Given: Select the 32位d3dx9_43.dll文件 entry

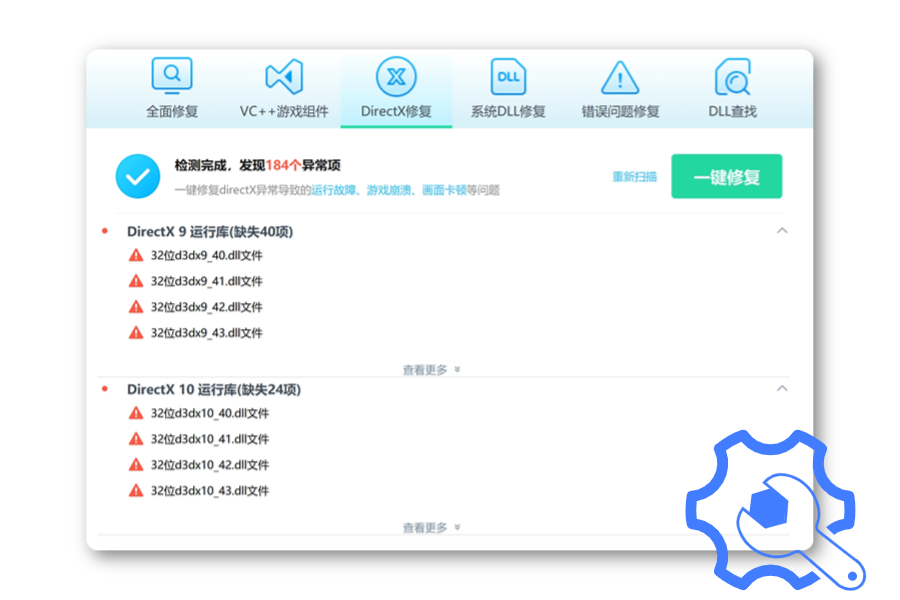Looking at the screenshot, I should click(x=207, y=333).
